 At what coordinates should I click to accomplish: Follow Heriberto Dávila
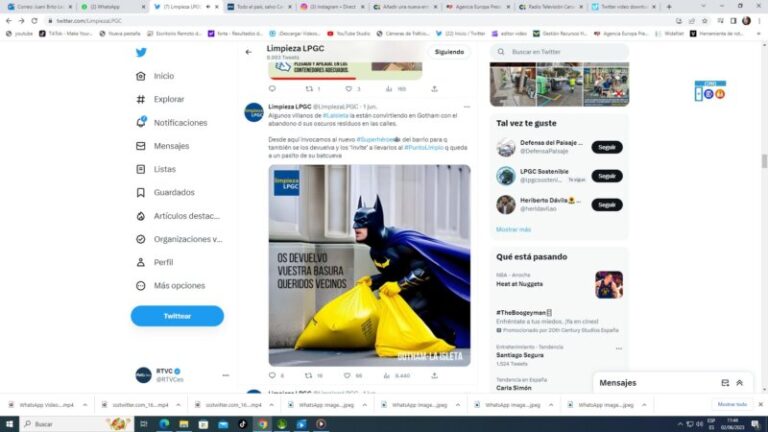click(607, 205)
